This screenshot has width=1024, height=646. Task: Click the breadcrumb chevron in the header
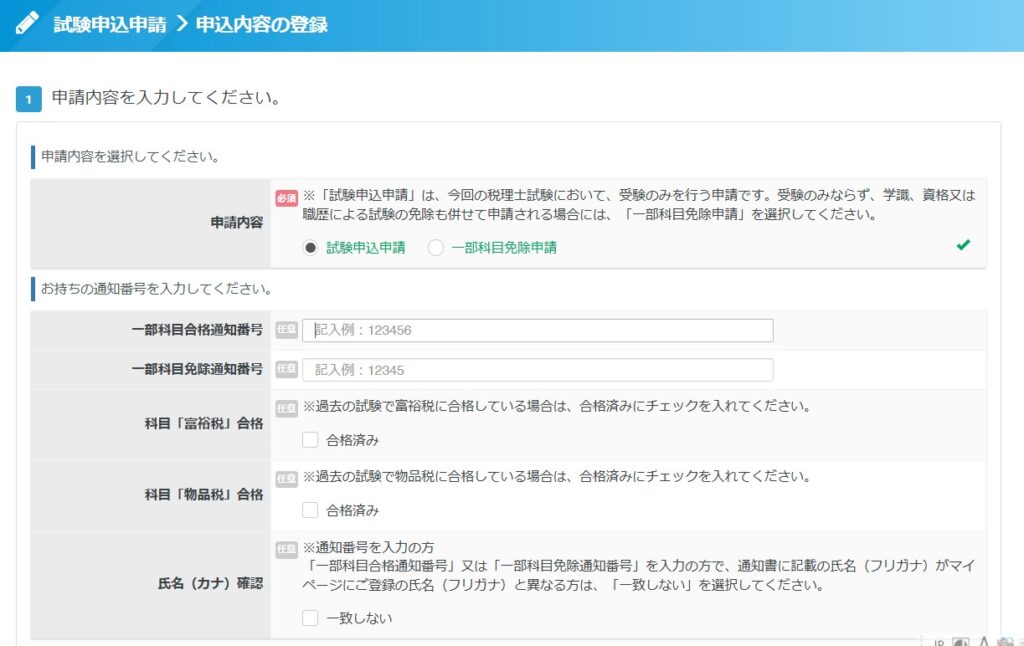click(181, 24)
